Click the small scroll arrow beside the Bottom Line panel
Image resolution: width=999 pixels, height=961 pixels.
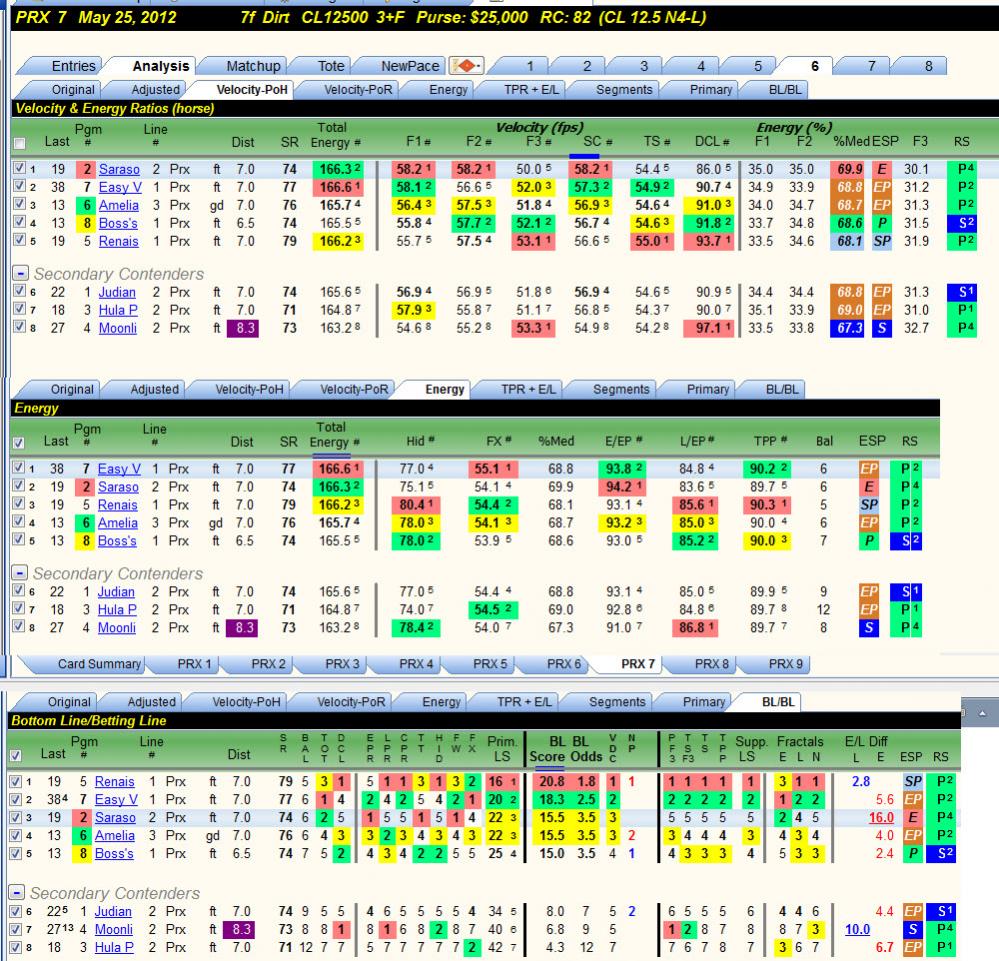point(982,713)
